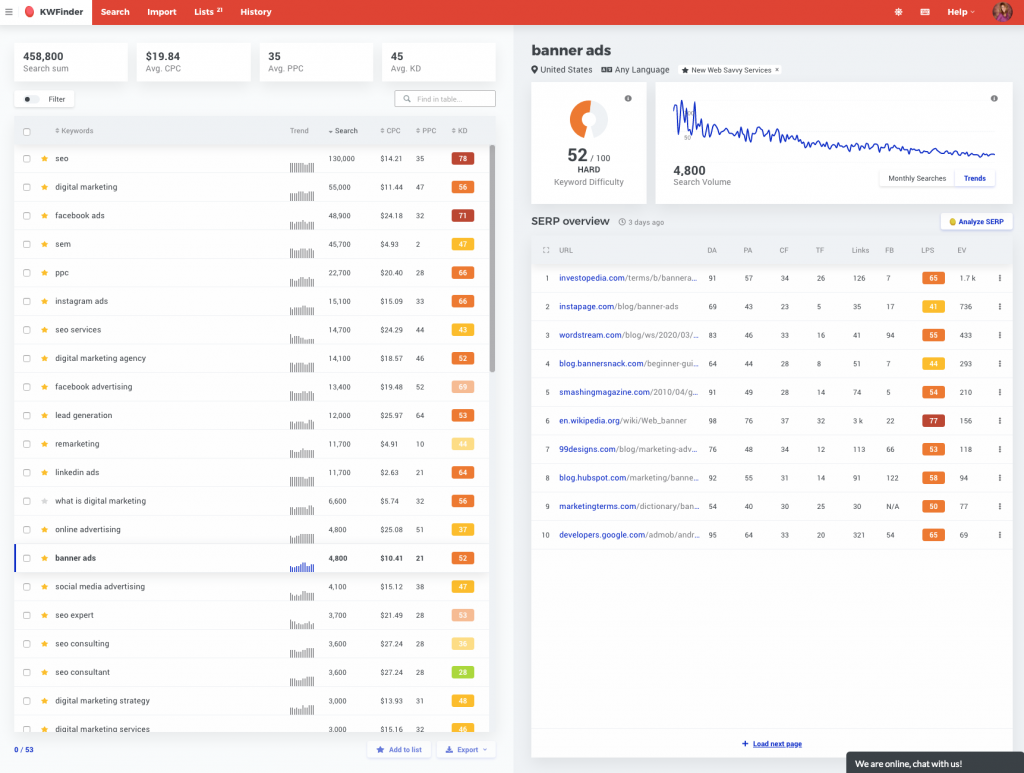Toggle the star for banner ads
The width and height of the screenshot is (1024, 773).
click(x=44, y=558)
